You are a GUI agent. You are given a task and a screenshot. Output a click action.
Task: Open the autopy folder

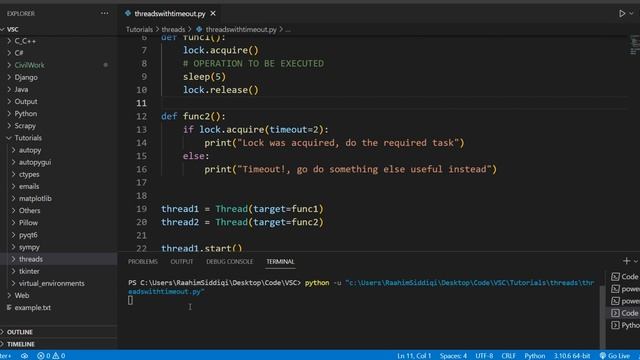pyautogui.click(x=30, y=150)
